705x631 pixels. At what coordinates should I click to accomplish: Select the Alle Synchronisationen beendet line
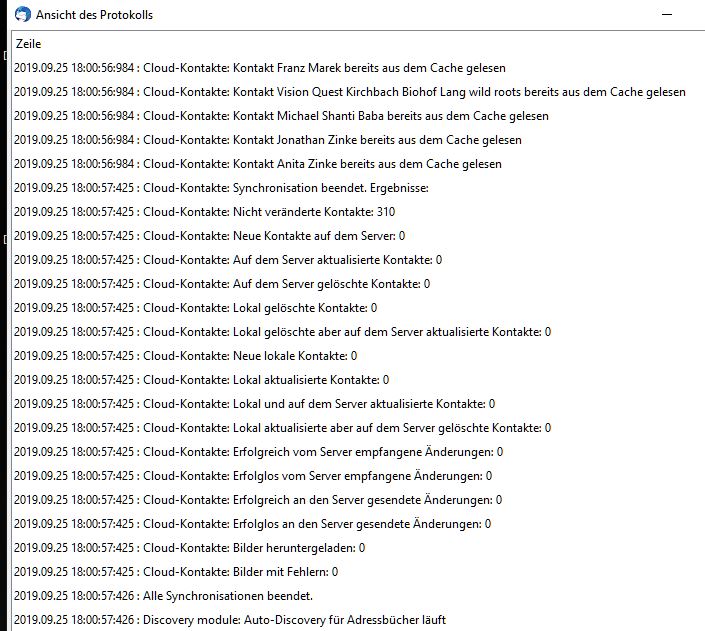(163, 596)
